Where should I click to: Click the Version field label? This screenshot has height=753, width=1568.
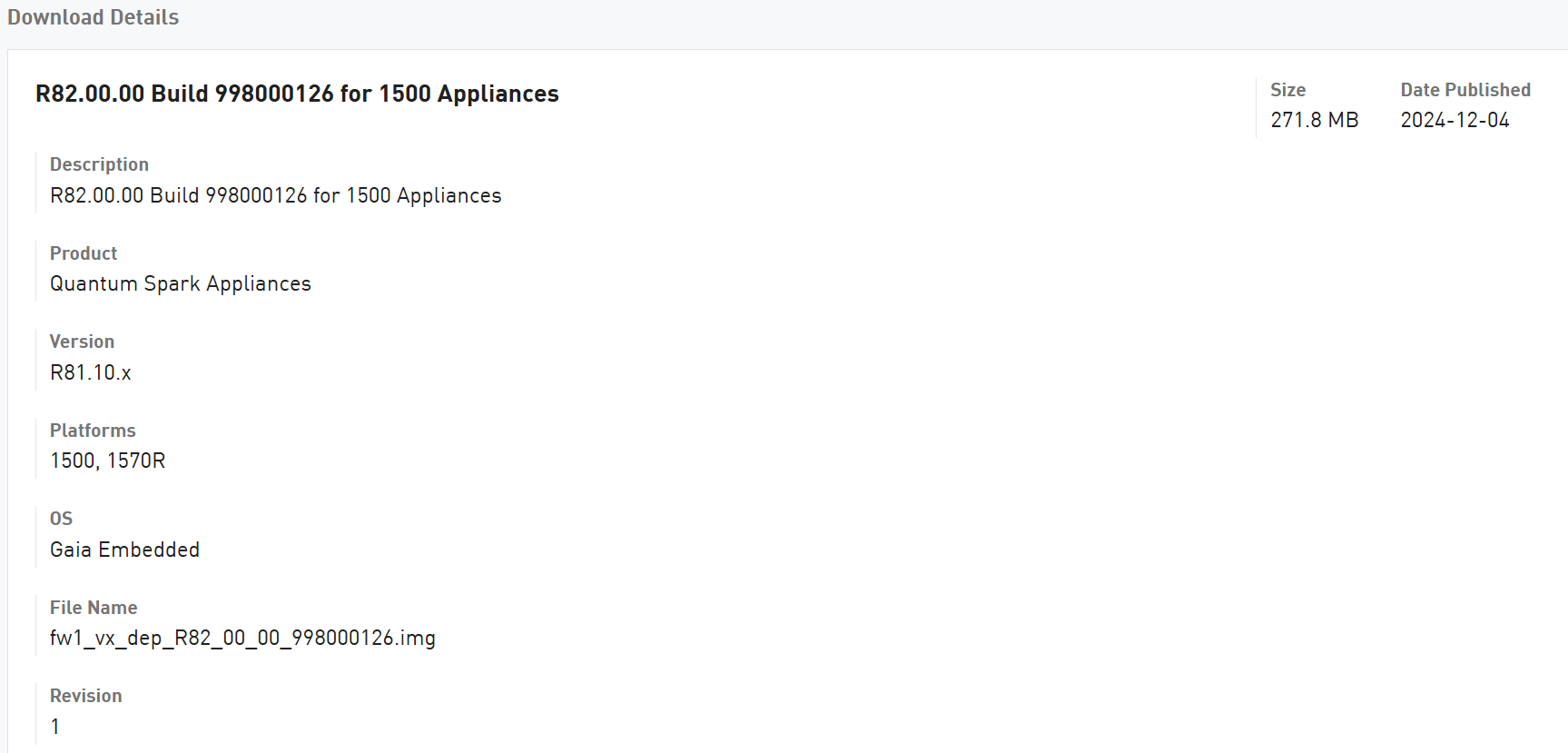pos(82,342)
